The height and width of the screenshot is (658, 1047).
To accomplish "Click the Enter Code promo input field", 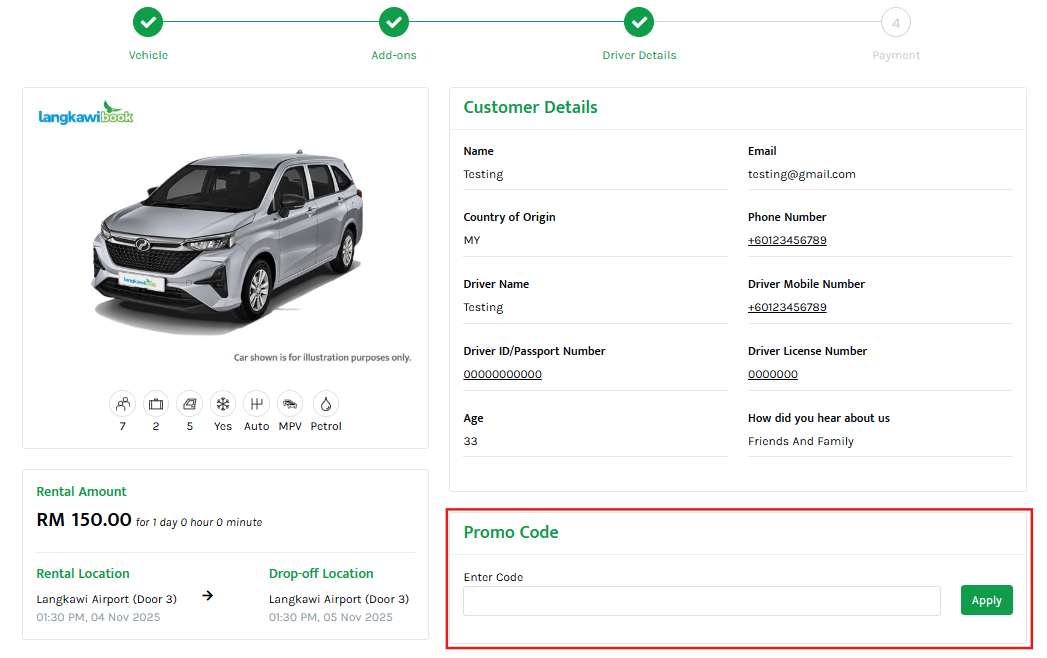I will tap(701, 601).
